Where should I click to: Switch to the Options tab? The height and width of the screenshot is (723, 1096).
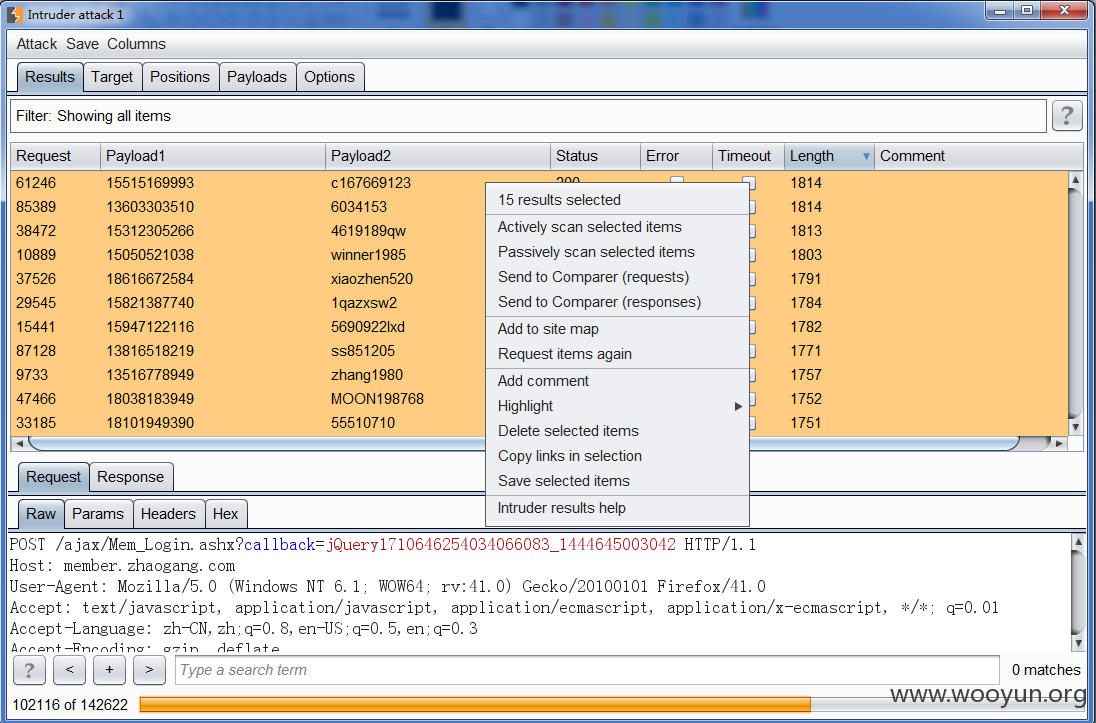(329, 77)
